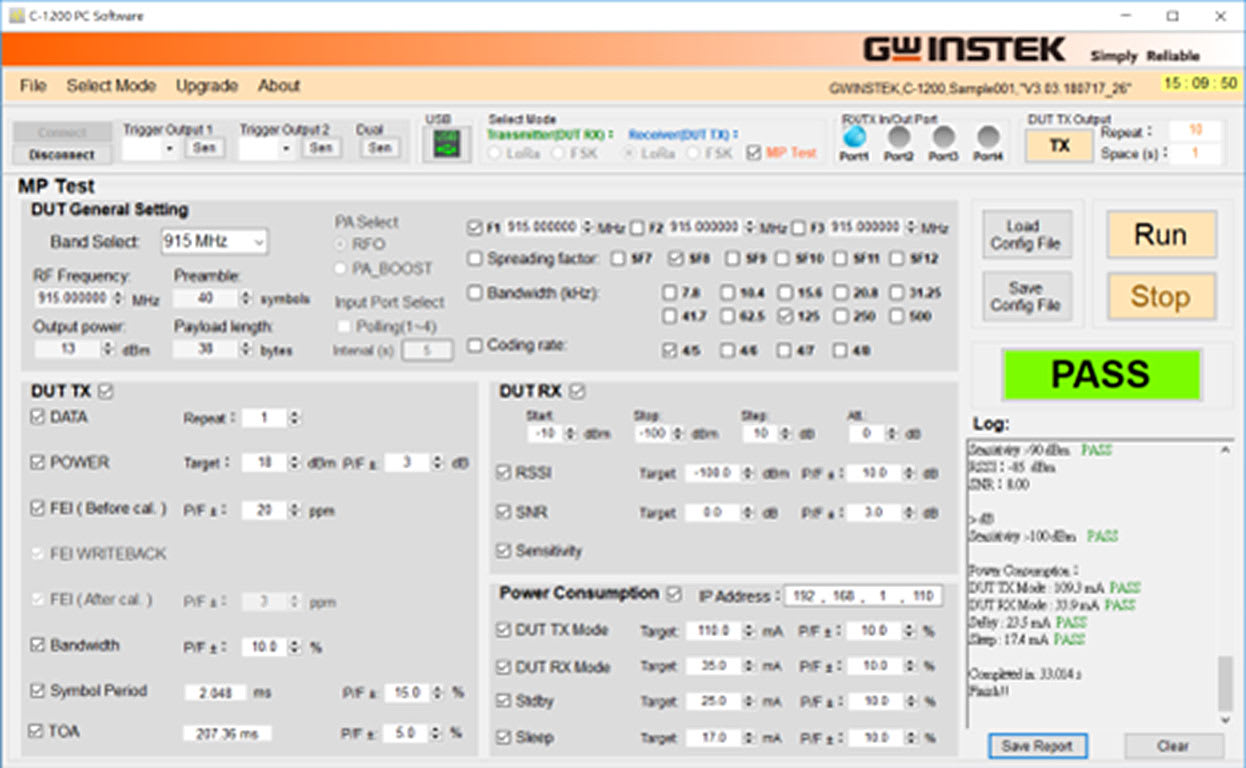Click the Sen button for Trigger Output 2
The height and width of the screenshot is (768, 1246).
point(320,148)
